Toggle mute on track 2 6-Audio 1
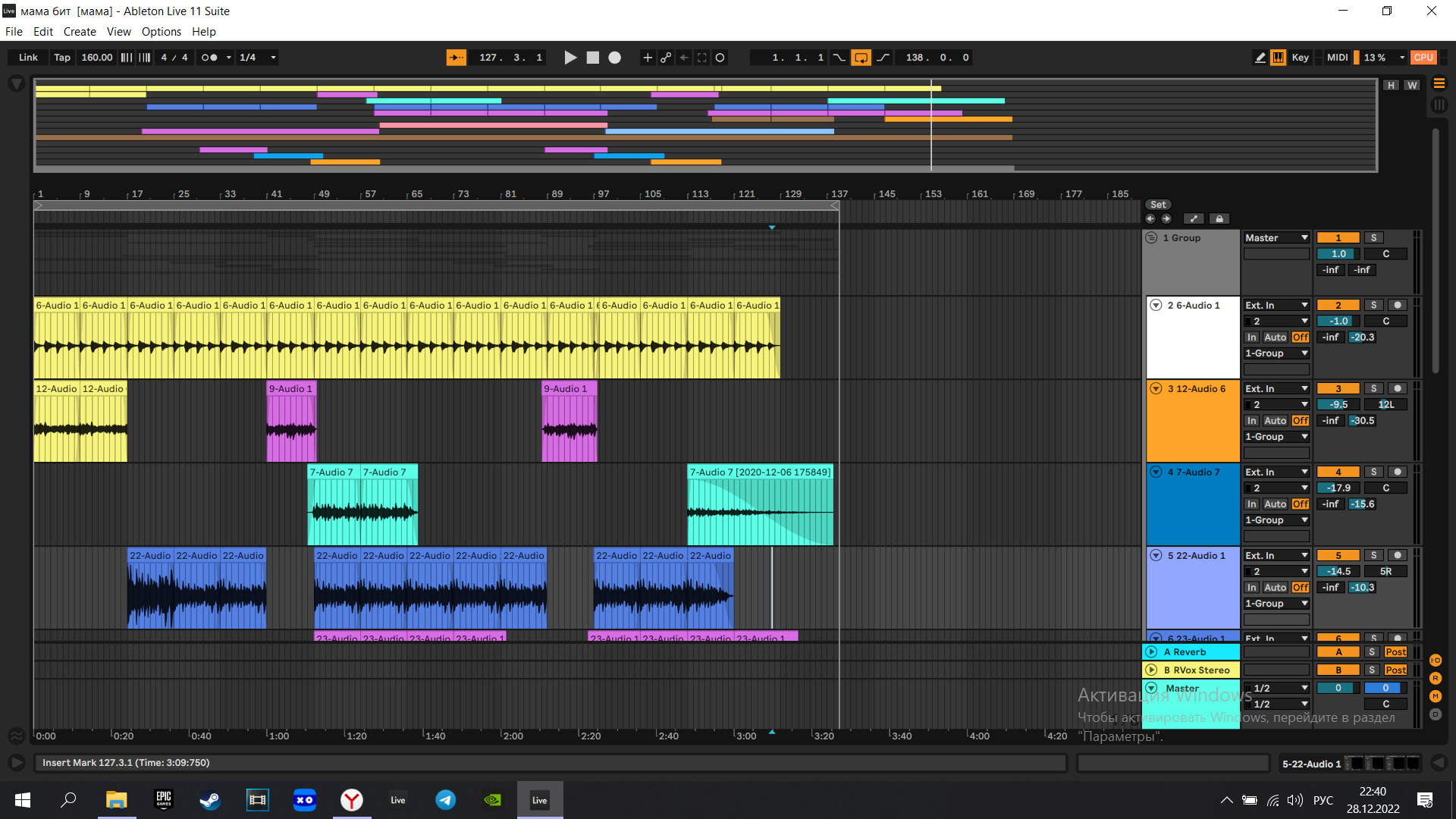 [x=1339, y=305]
